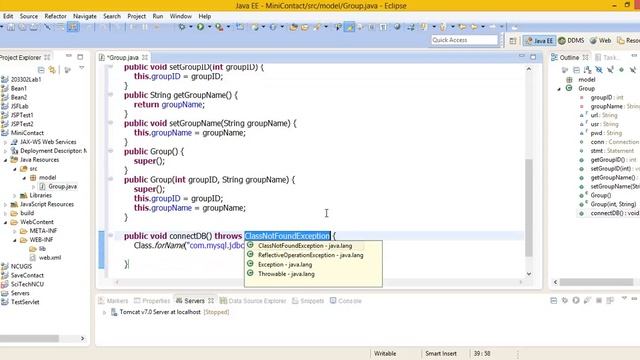
Task: Toggle Mark Occurrences in the toolbar
Action: coord(349,27)
